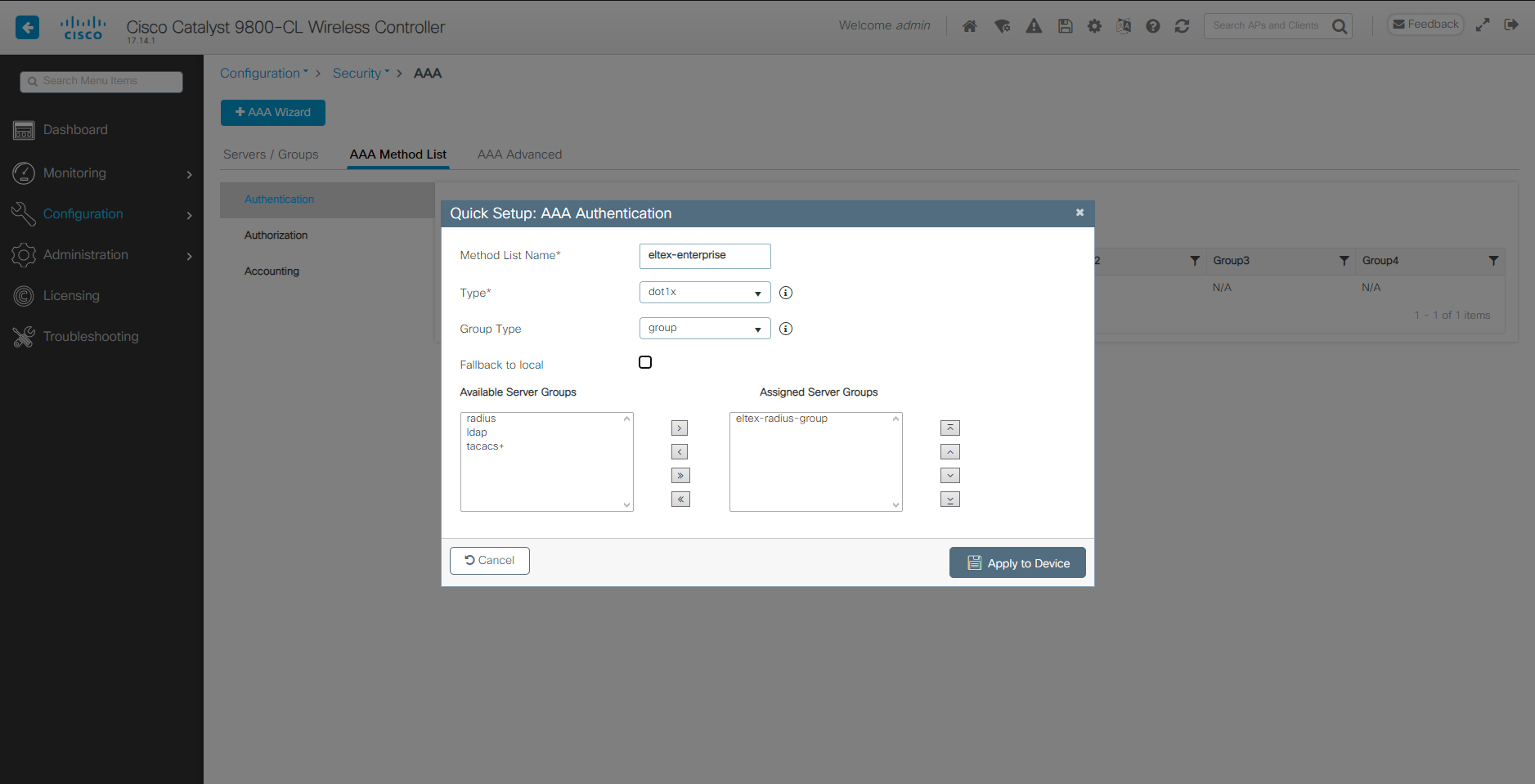Save configuration using the floppy disk icon

coord(1065,26)
